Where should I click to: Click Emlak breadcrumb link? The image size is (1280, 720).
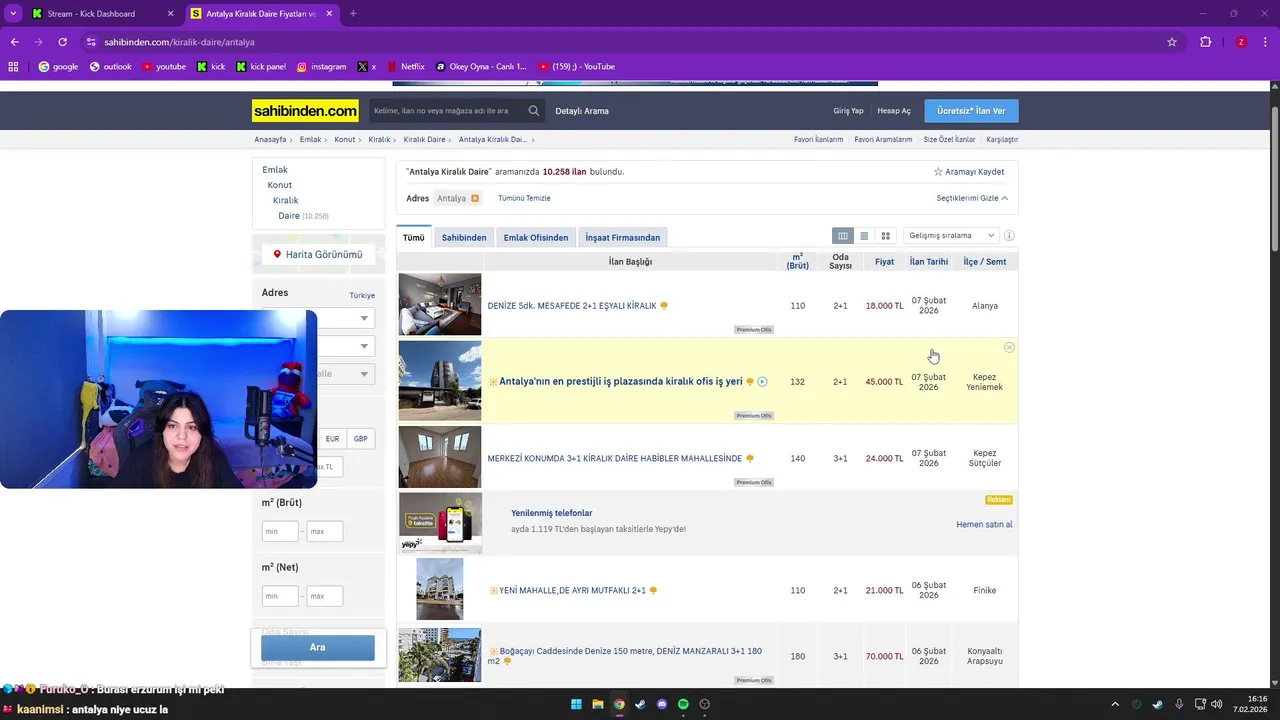tap(310, 140)
